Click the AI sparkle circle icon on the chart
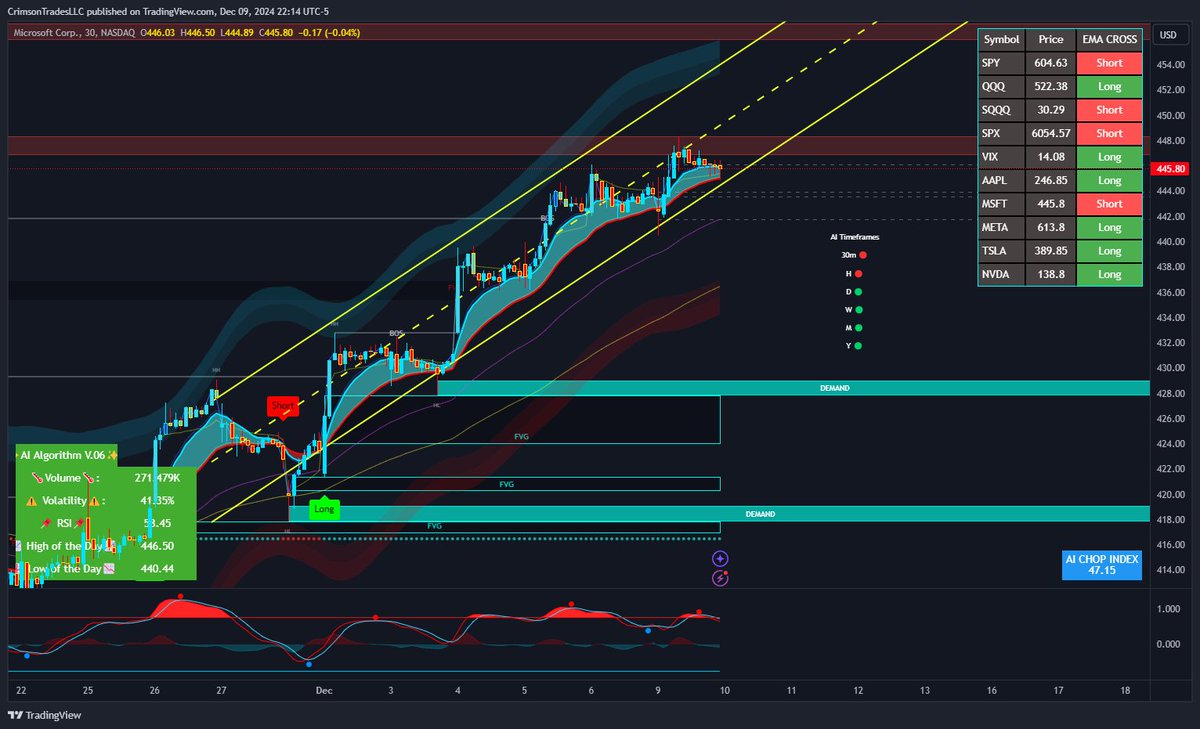Image resolution: width=1200 pixels, height=729 pixels. click(x=720, y=558)
